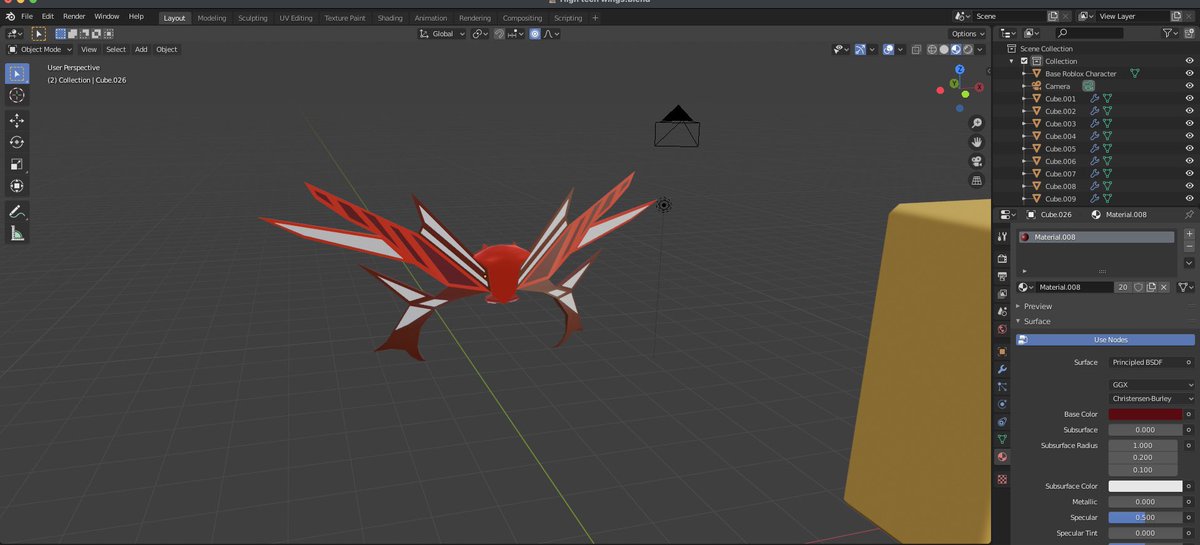Open the File menu
This screenshot has width=1200, height=545.
[x=26, y=17]
